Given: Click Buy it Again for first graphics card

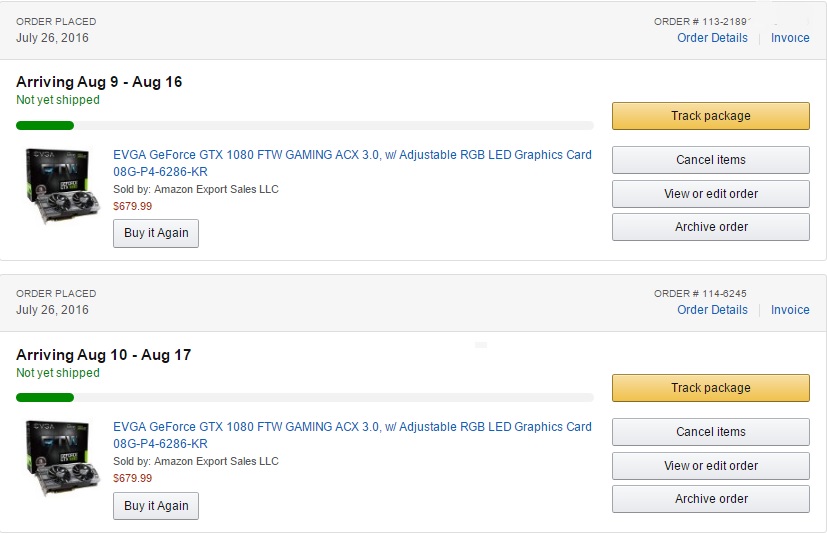Looking at the screenshot, I should pos(156,233).
